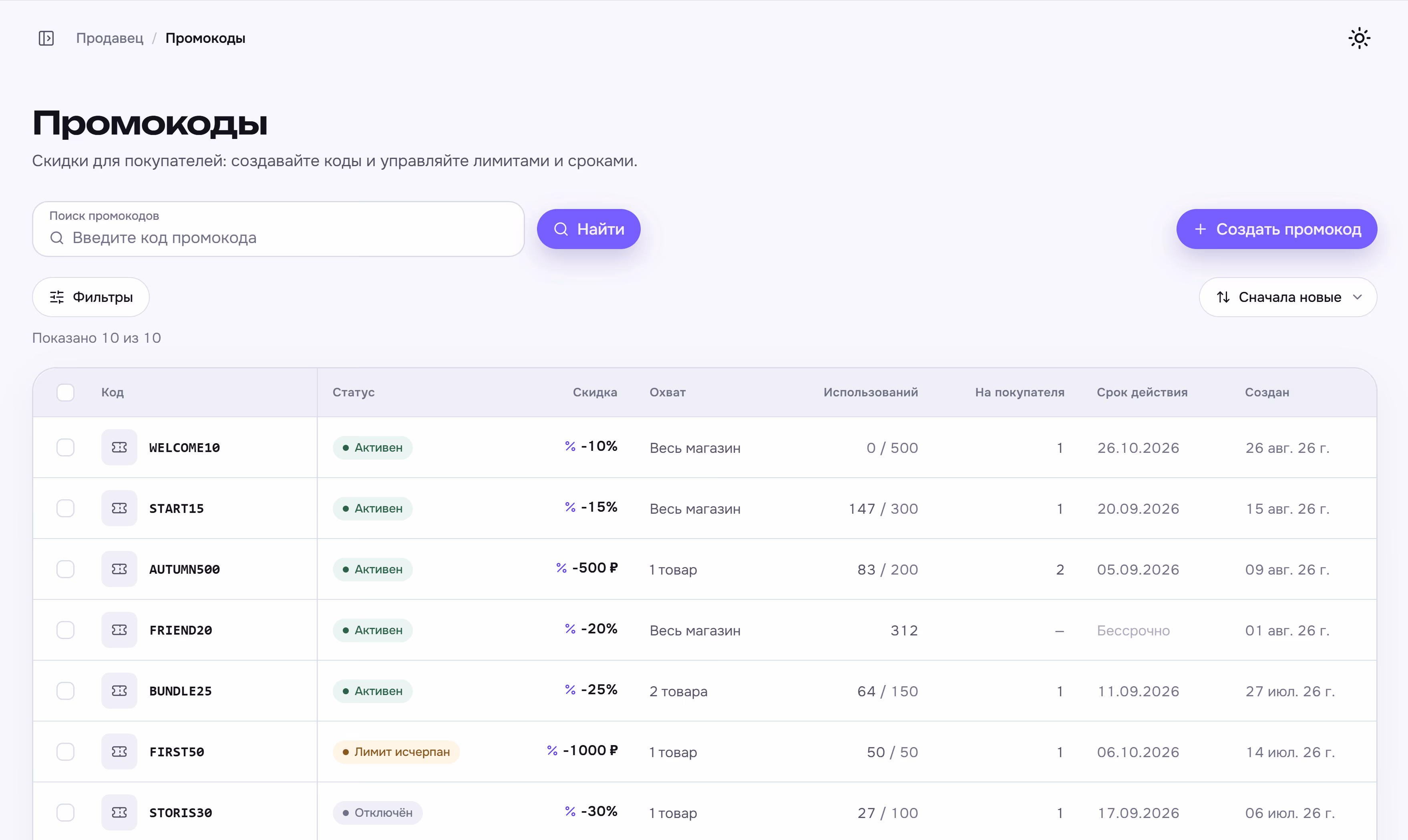The width and height of the screenshot is (1408, 840).
Task: Click the '0 / 500' usage value
Action: tap(892, 448)
